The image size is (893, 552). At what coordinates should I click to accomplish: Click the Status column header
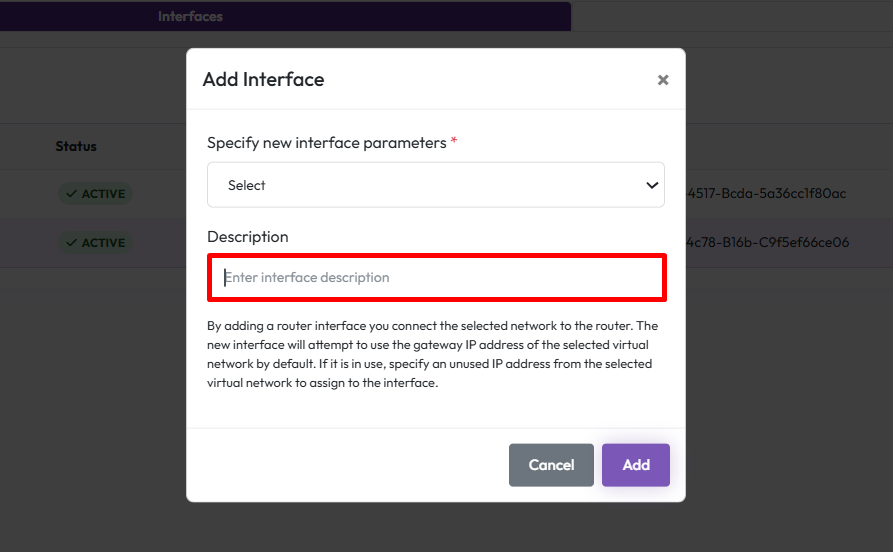[76, 146]
